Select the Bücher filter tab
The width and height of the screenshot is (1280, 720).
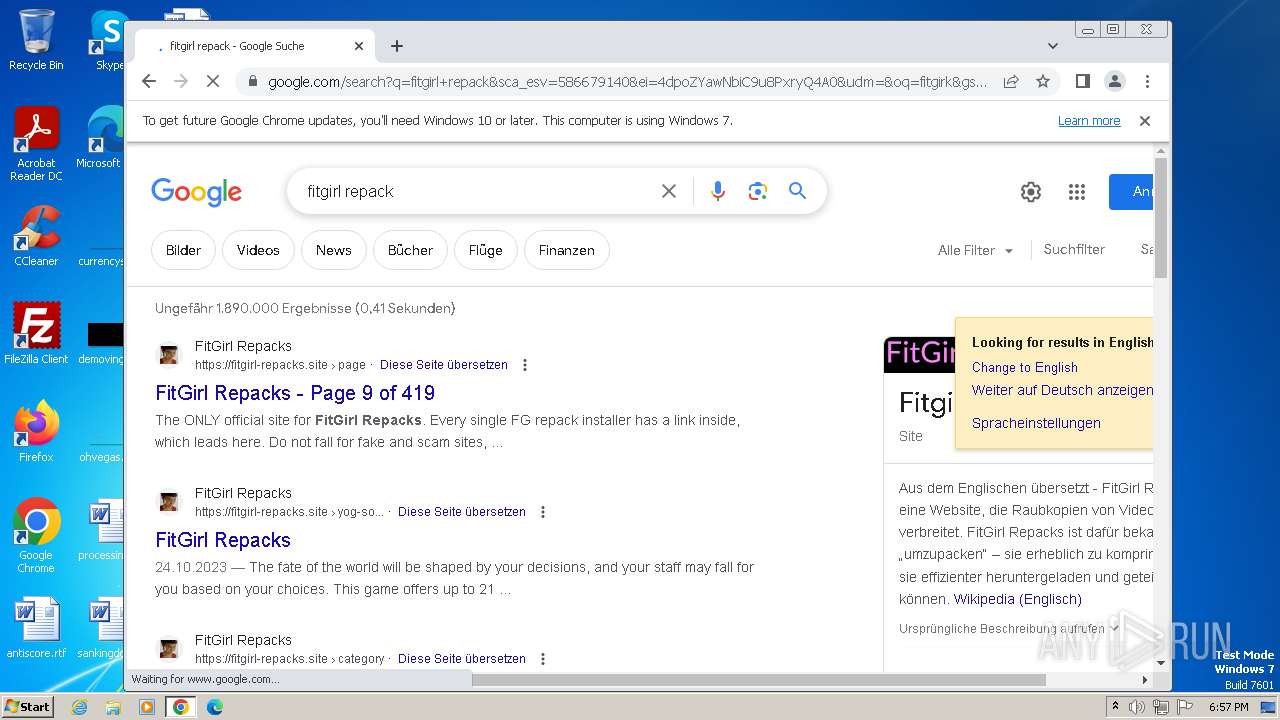[x=410, y=250]
